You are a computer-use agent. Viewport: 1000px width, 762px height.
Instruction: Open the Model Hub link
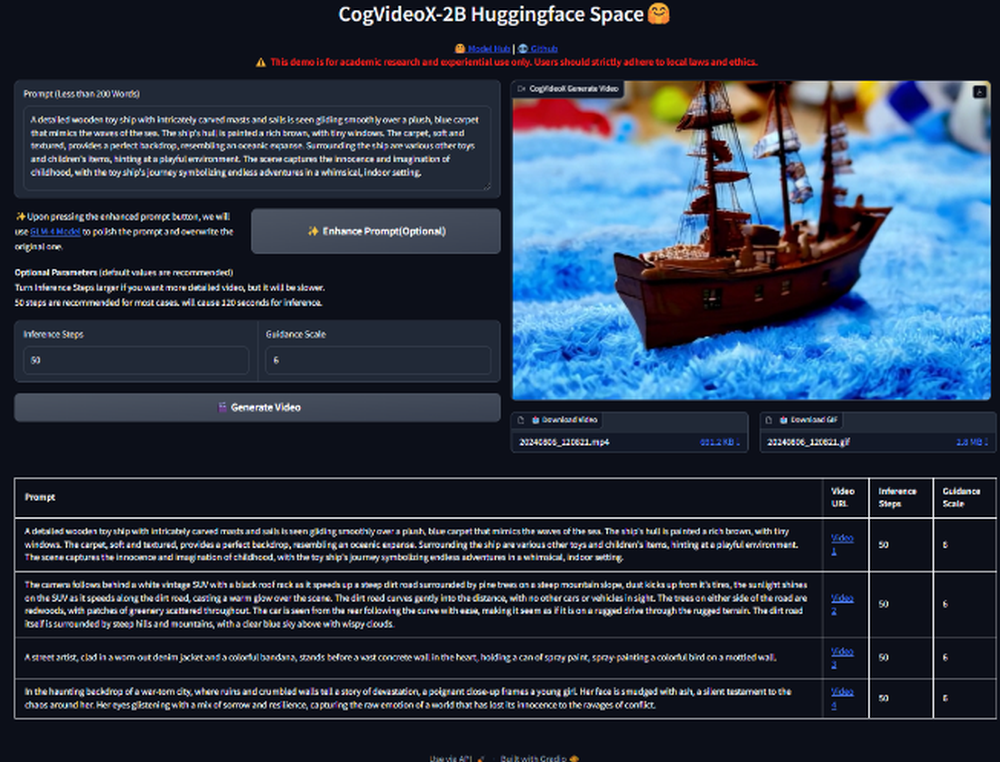pos(489,48)
